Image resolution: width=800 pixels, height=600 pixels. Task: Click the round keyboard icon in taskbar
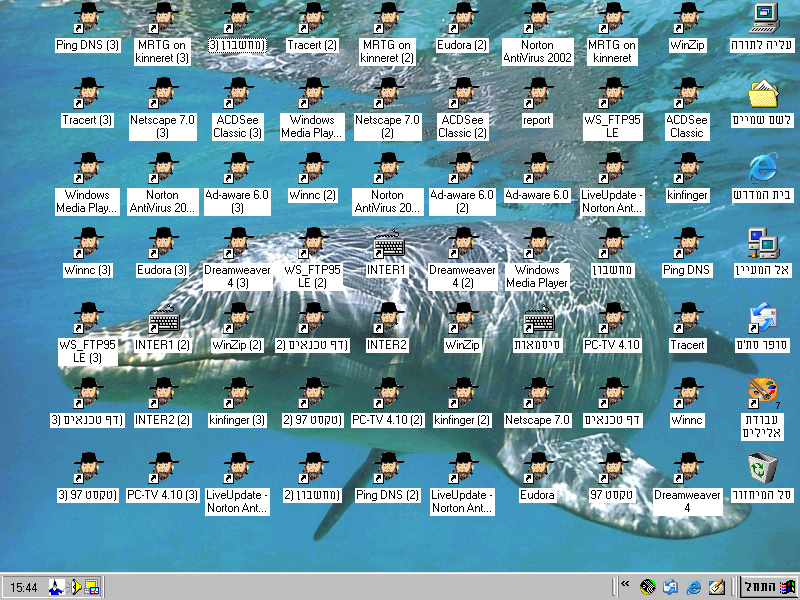pyautogui.click(x=648, y=587)
